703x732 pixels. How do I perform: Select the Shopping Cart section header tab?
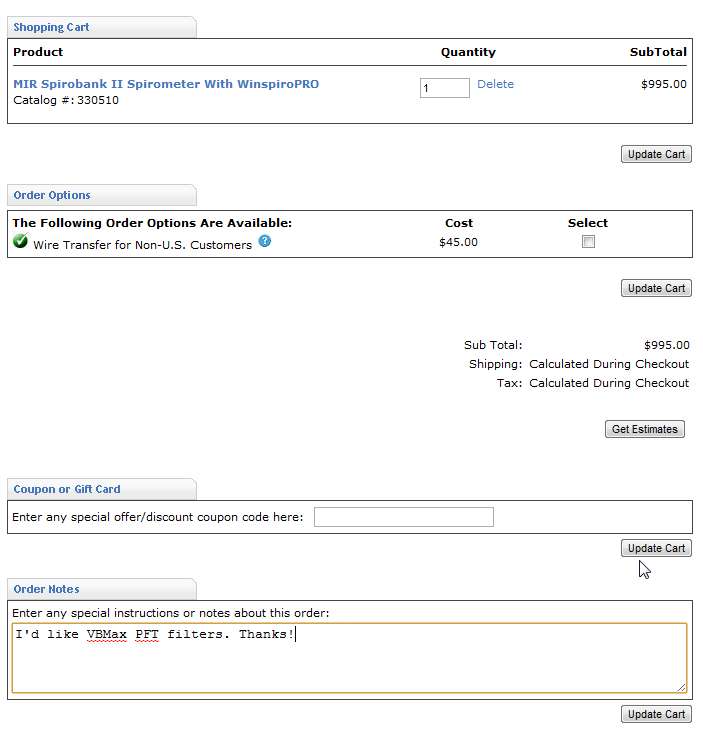click(x=51, y=27)
